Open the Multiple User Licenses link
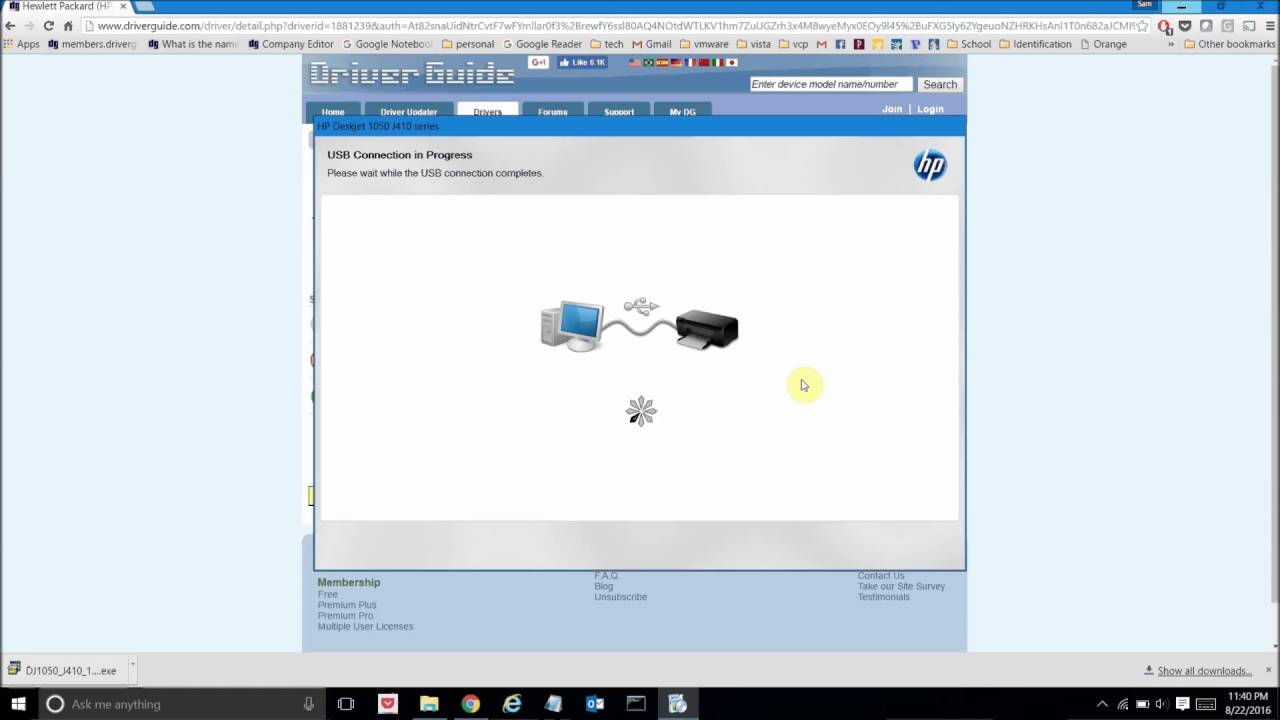The height and width of the screenshot is (720, 1280). tap(365, 626)
